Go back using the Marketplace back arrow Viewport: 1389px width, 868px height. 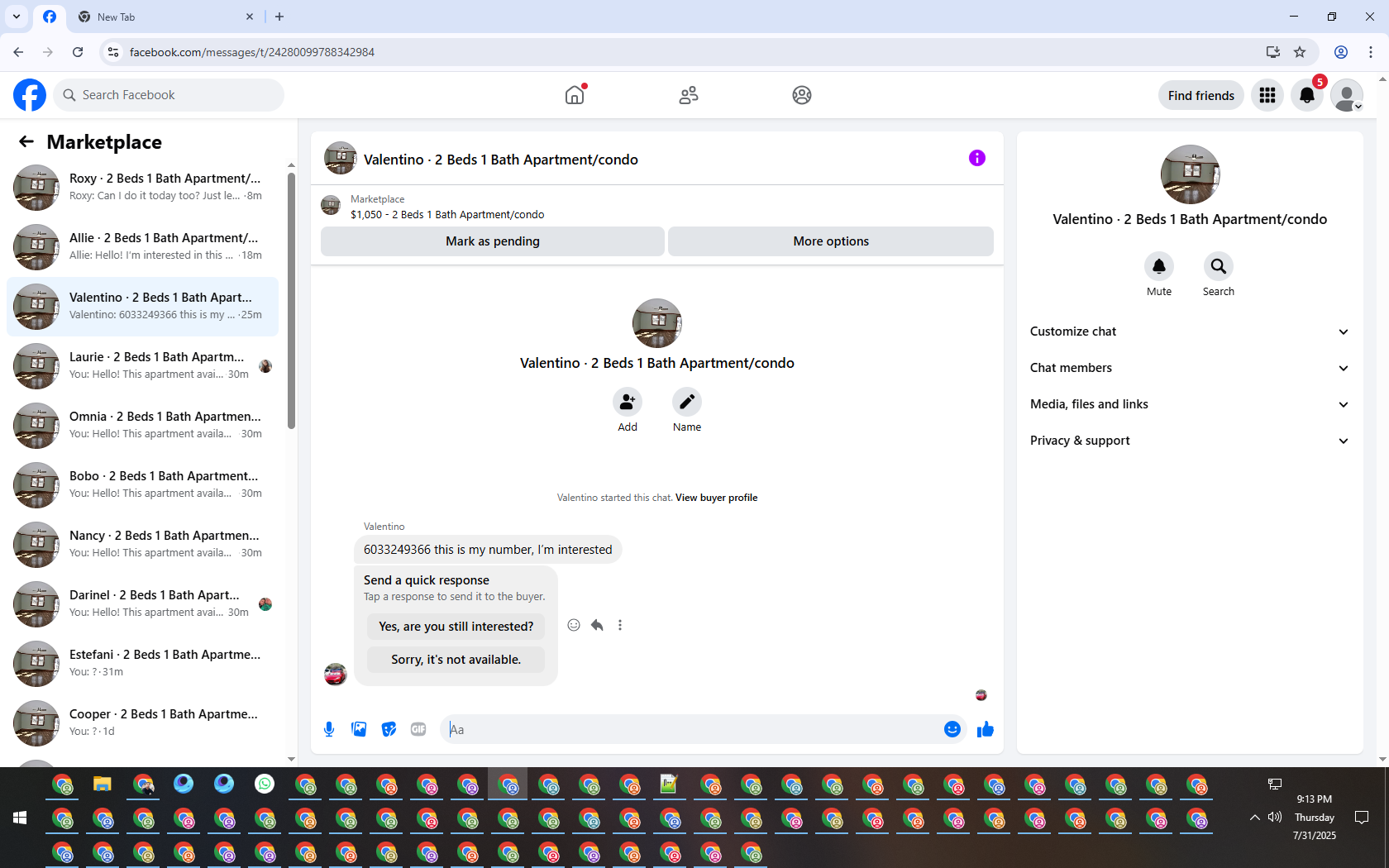pos(26,141)
